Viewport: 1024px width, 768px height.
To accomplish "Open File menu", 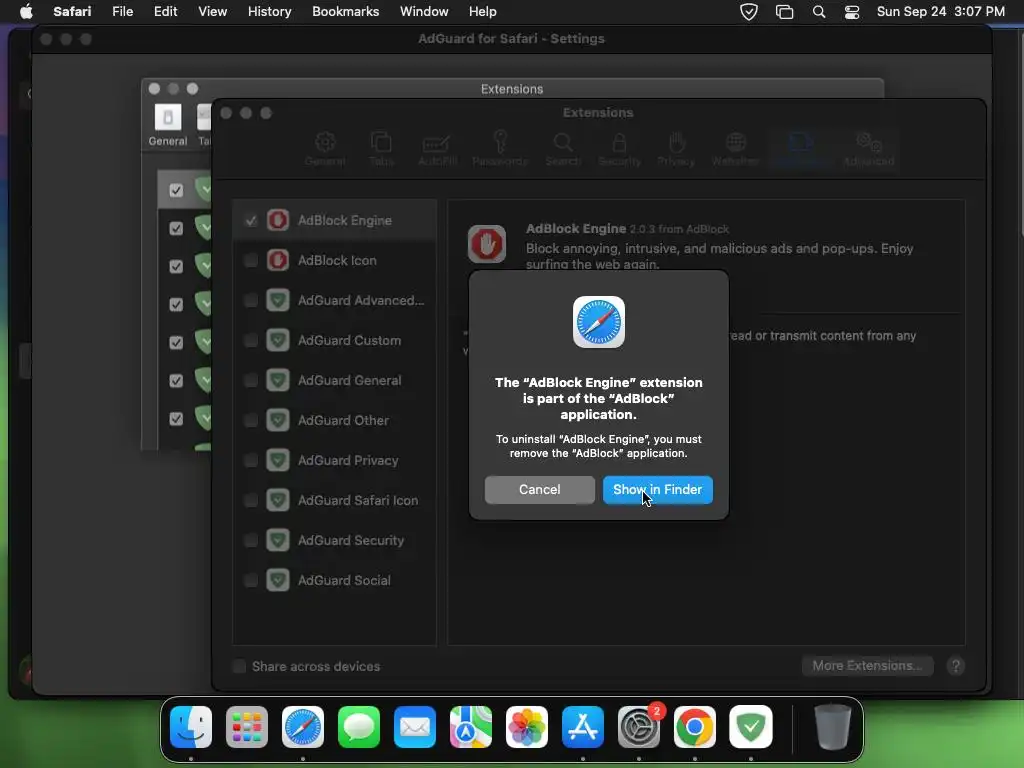I will pyautogui.click(x=122, y=12).
